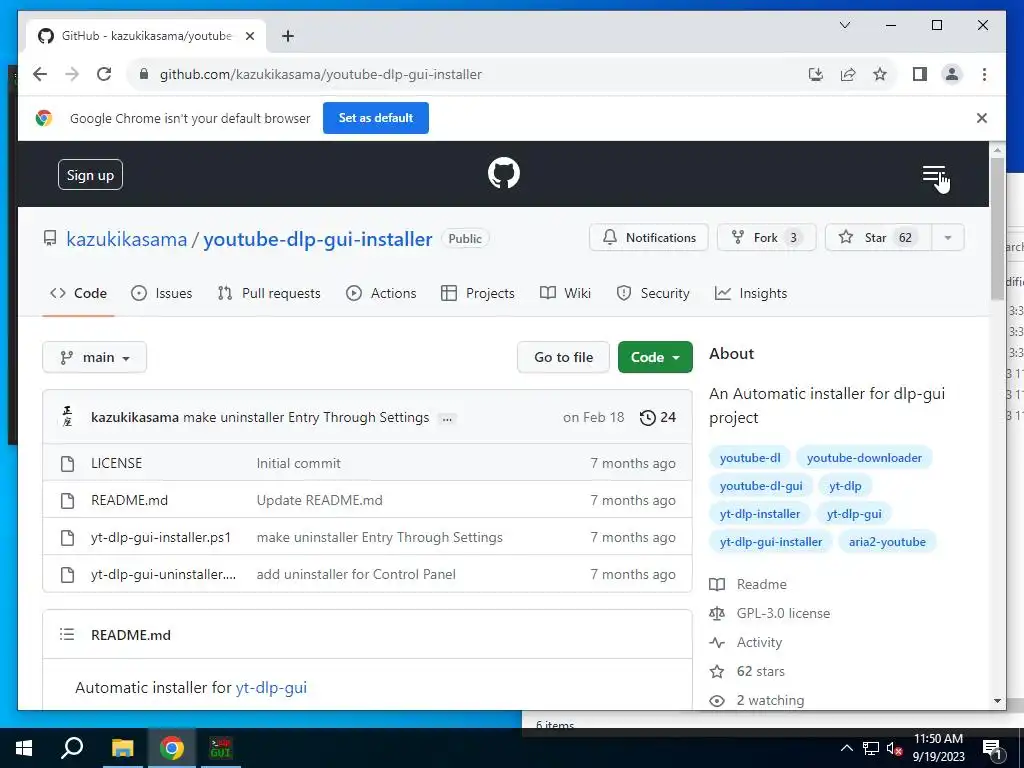Open Activity link in About
Image resolution: width=1024 pixels, height=768 pixels.
(746, 643)
